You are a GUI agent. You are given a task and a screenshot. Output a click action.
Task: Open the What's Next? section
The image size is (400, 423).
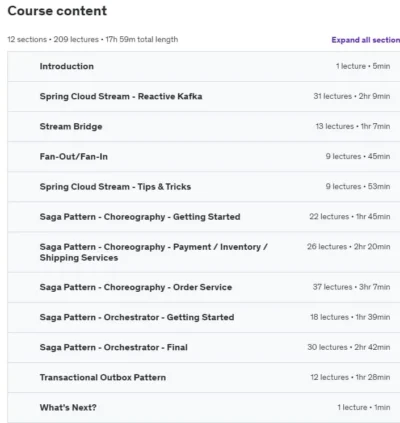204,407
